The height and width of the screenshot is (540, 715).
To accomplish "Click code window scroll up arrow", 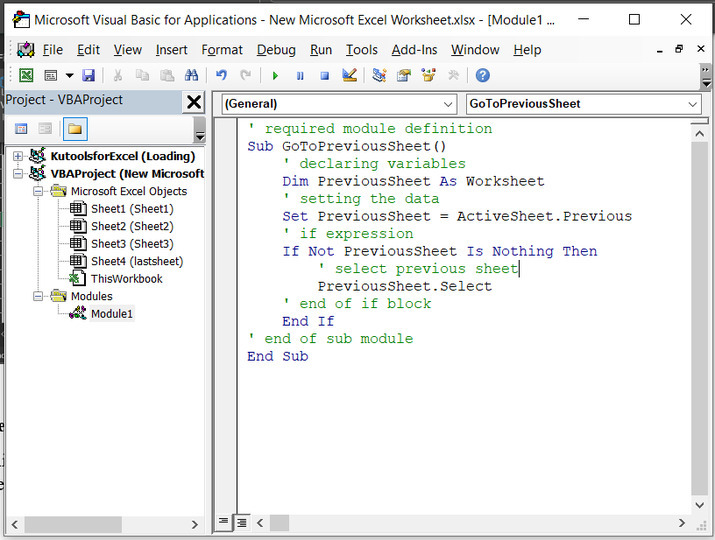I will click(x=699, y=134).
